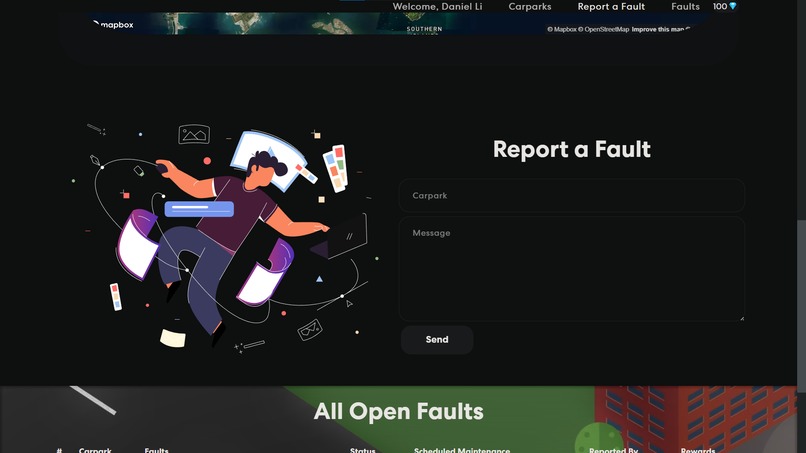This screenshot has width=806, height=453.
Task: Click the Scheduled Maintenance column header
Action: (462, 450)
